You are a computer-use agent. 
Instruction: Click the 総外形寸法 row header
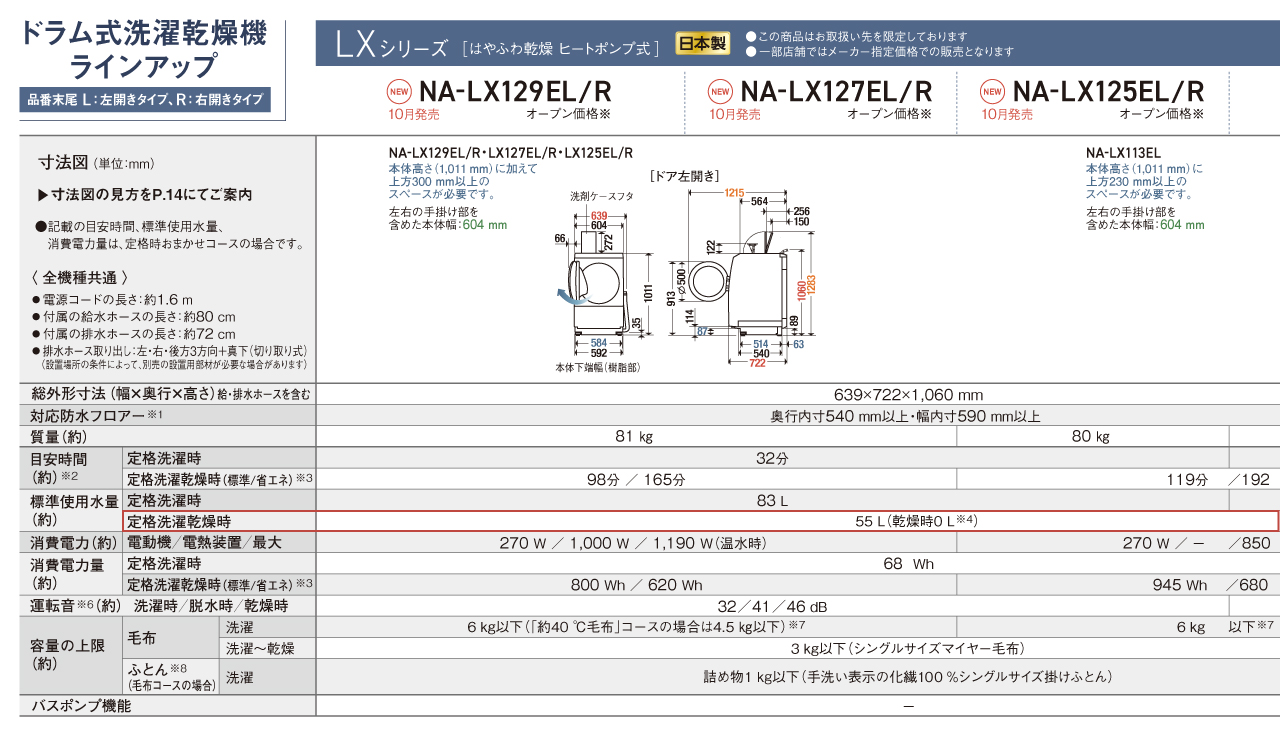tap(165, 394)
